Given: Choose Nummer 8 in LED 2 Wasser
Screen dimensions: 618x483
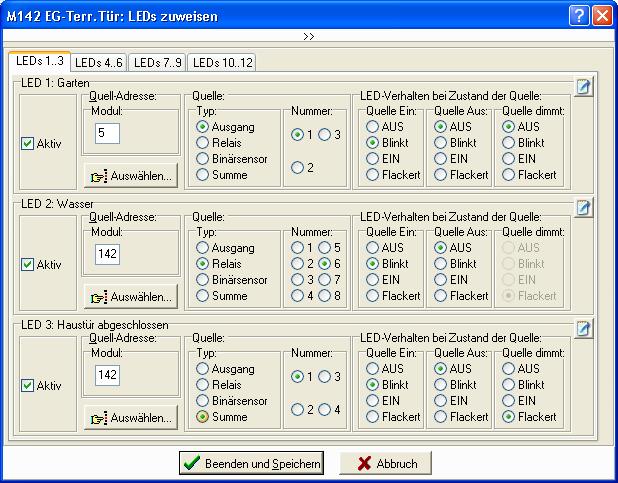Looking at the screenshot, I should [324, 296].
